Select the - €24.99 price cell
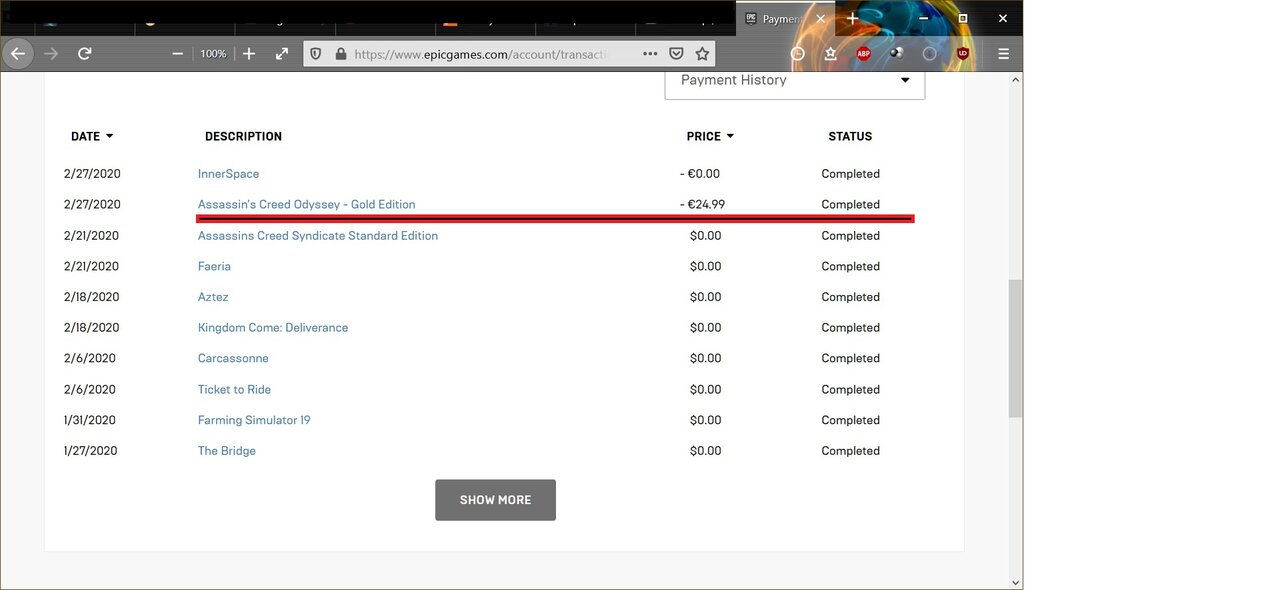This screenshot has width=1280, height=590. click(702, 204)
